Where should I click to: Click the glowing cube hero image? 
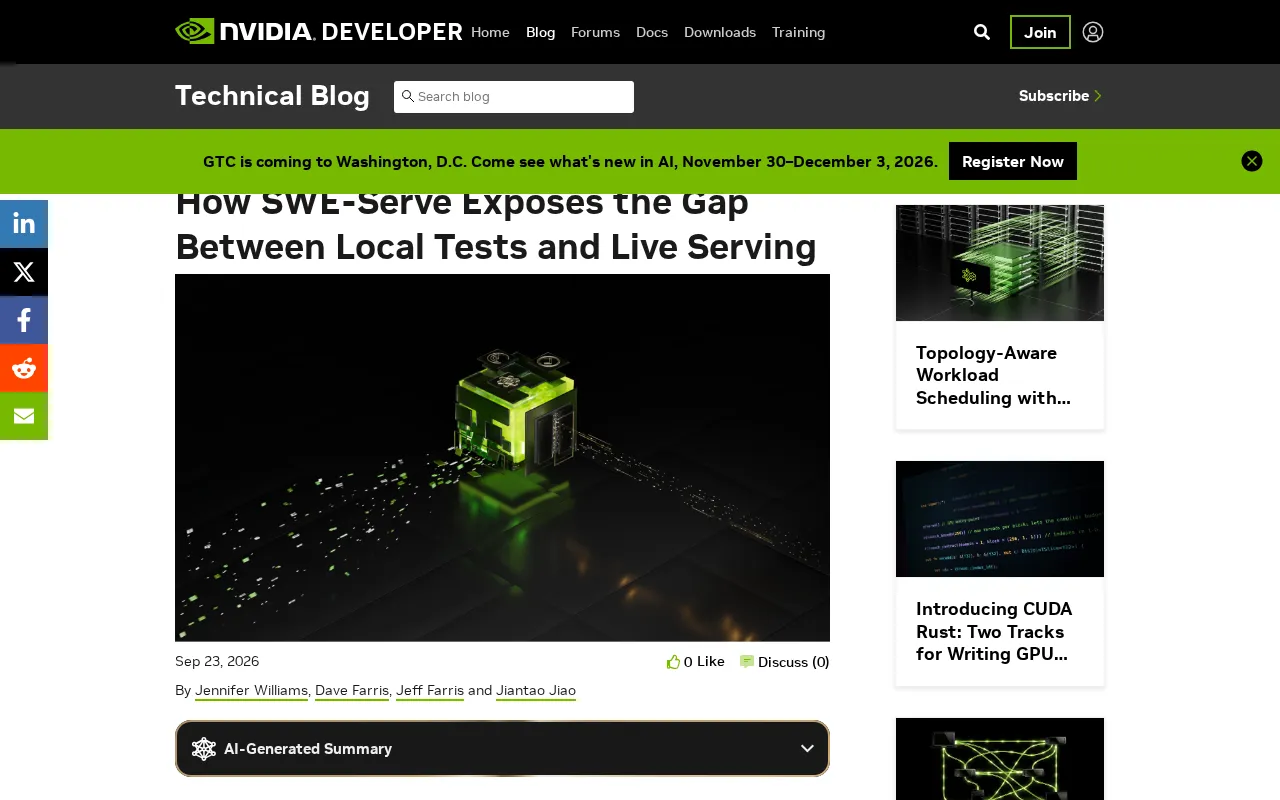(502, 458)
